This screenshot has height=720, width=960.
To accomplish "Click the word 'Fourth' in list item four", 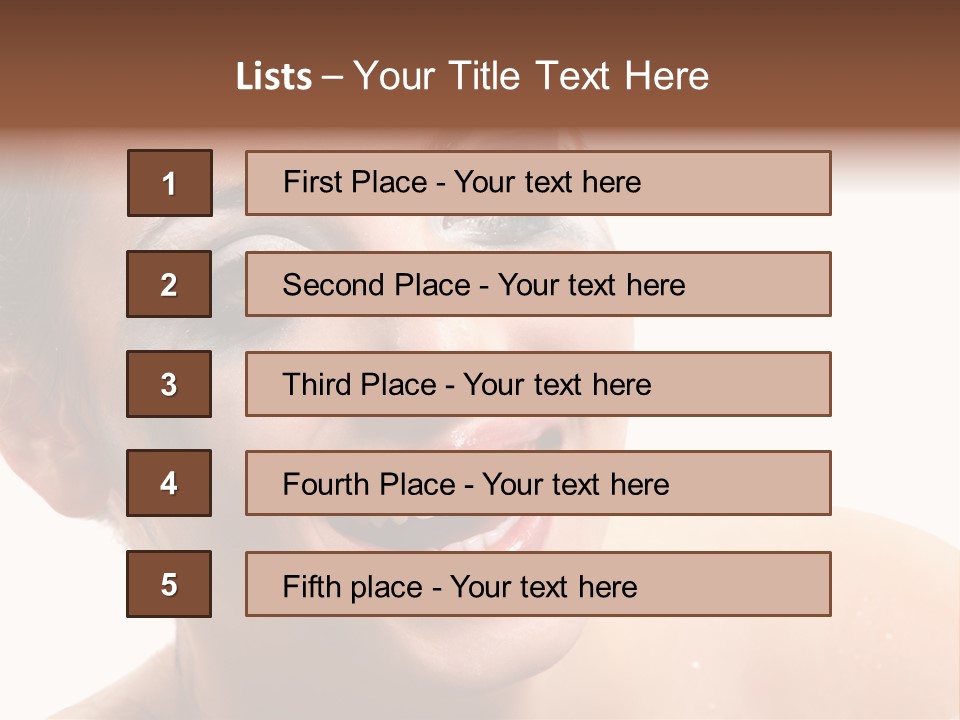I will coord(325,485).
